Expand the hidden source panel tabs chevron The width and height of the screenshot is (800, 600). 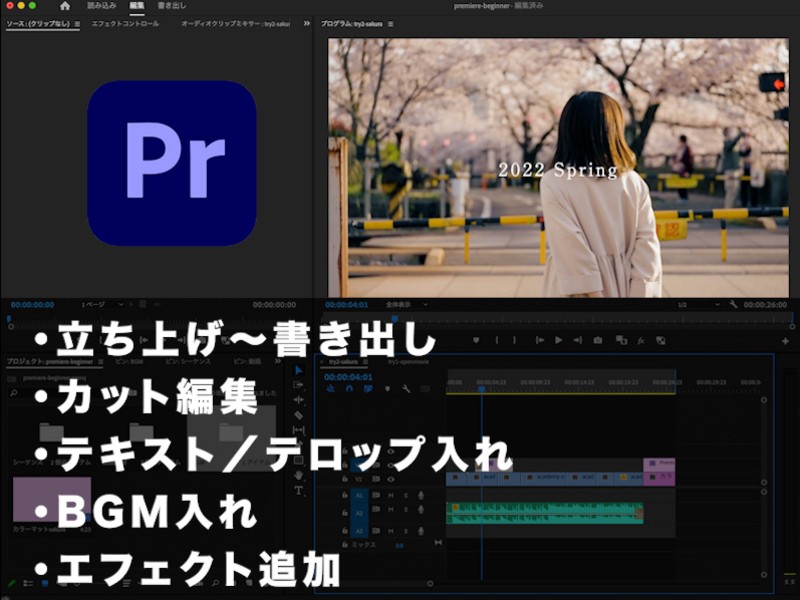click(x=307, y=23)
